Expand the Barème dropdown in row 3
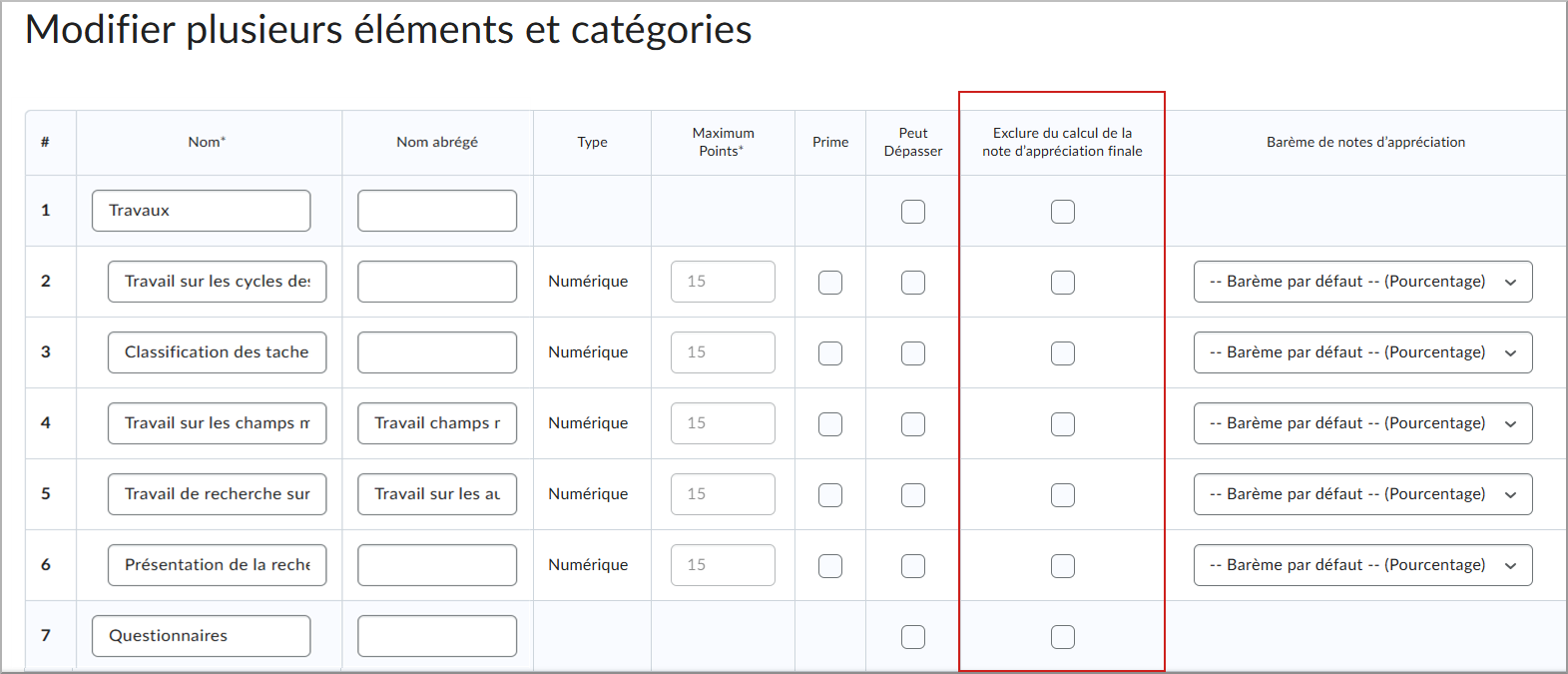This screenshot has width=1568, height=674. pyautogui.click(x=1362, y=352)
